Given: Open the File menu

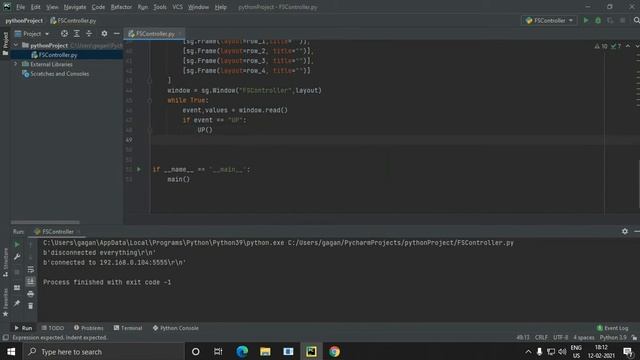Looking at the screenshot, I should click(20, 7).
